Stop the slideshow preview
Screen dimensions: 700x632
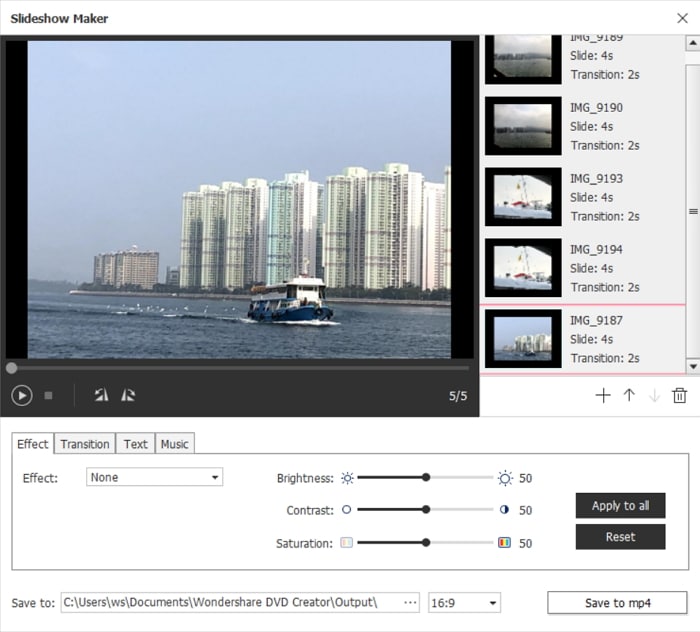(48, 395)
